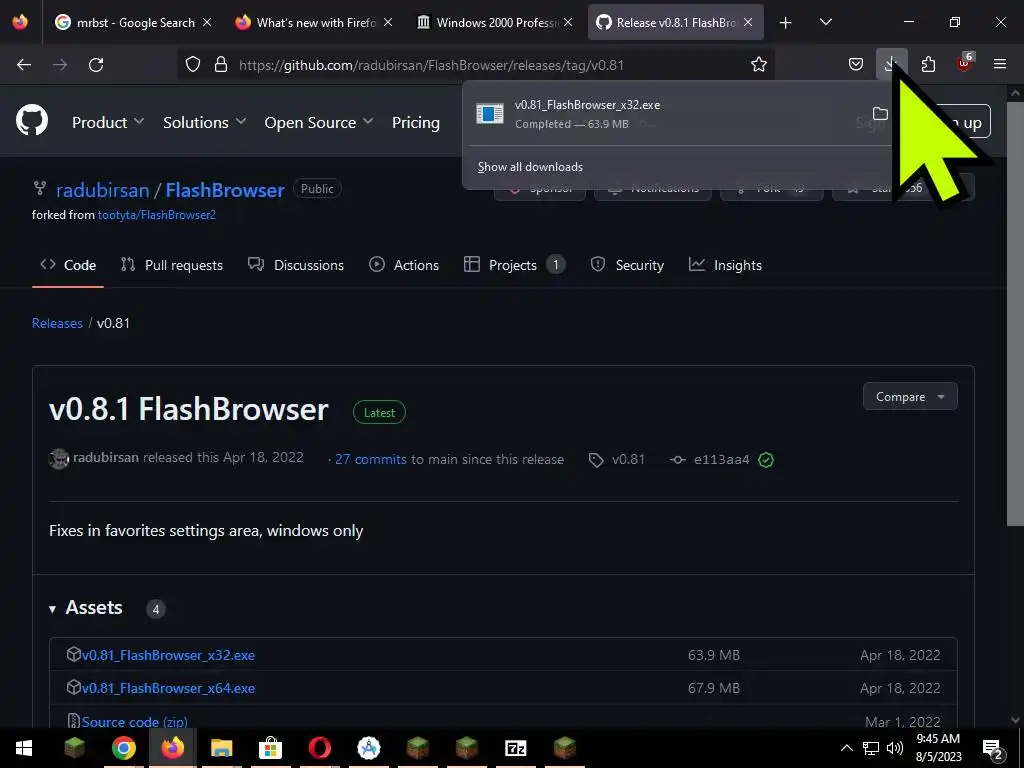This screenshot has height=768, width=1024.
Task: Open 7-Zip from the taskbar
Action: click(x=515, y=748)
